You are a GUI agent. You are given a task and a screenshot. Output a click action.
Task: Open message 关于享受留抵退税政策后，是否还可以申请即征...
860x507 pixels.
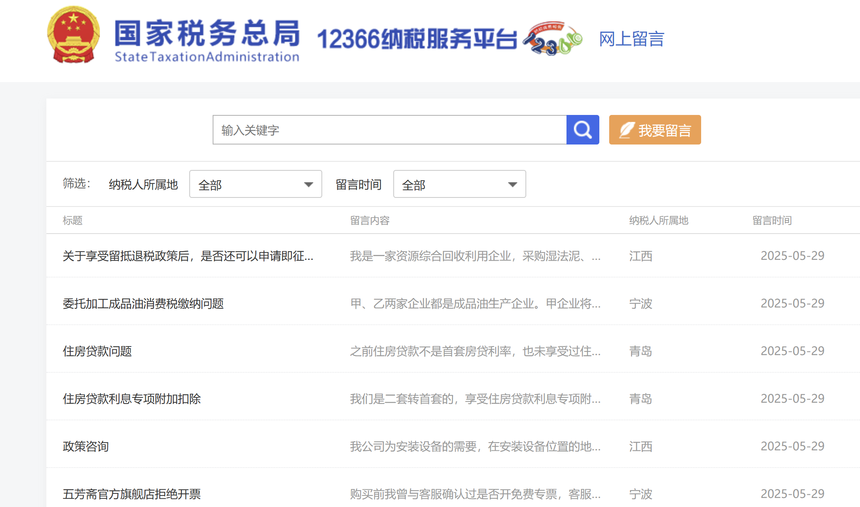(188, 256)
